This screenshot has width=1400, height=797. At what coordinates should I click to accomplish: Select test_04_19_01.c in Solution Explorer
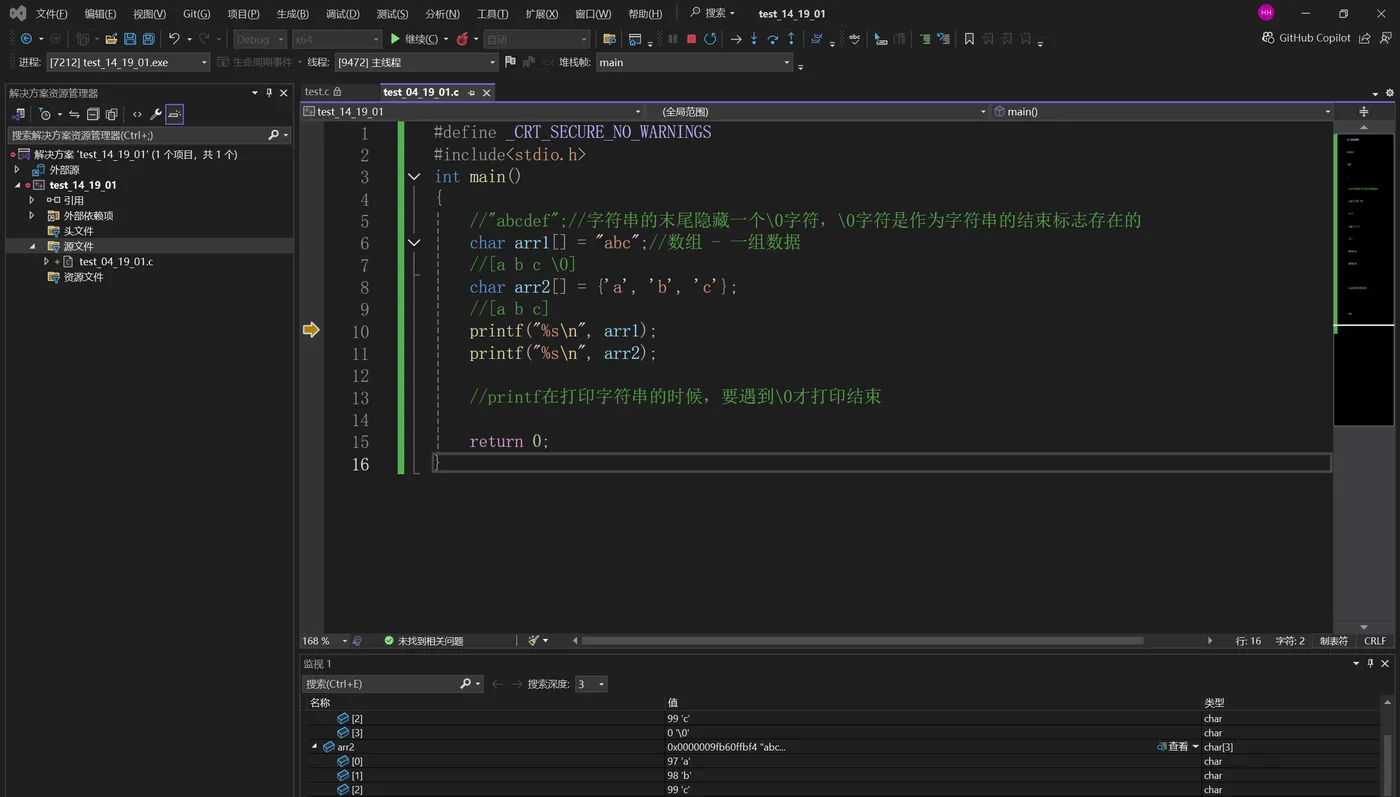click(116, 261)
